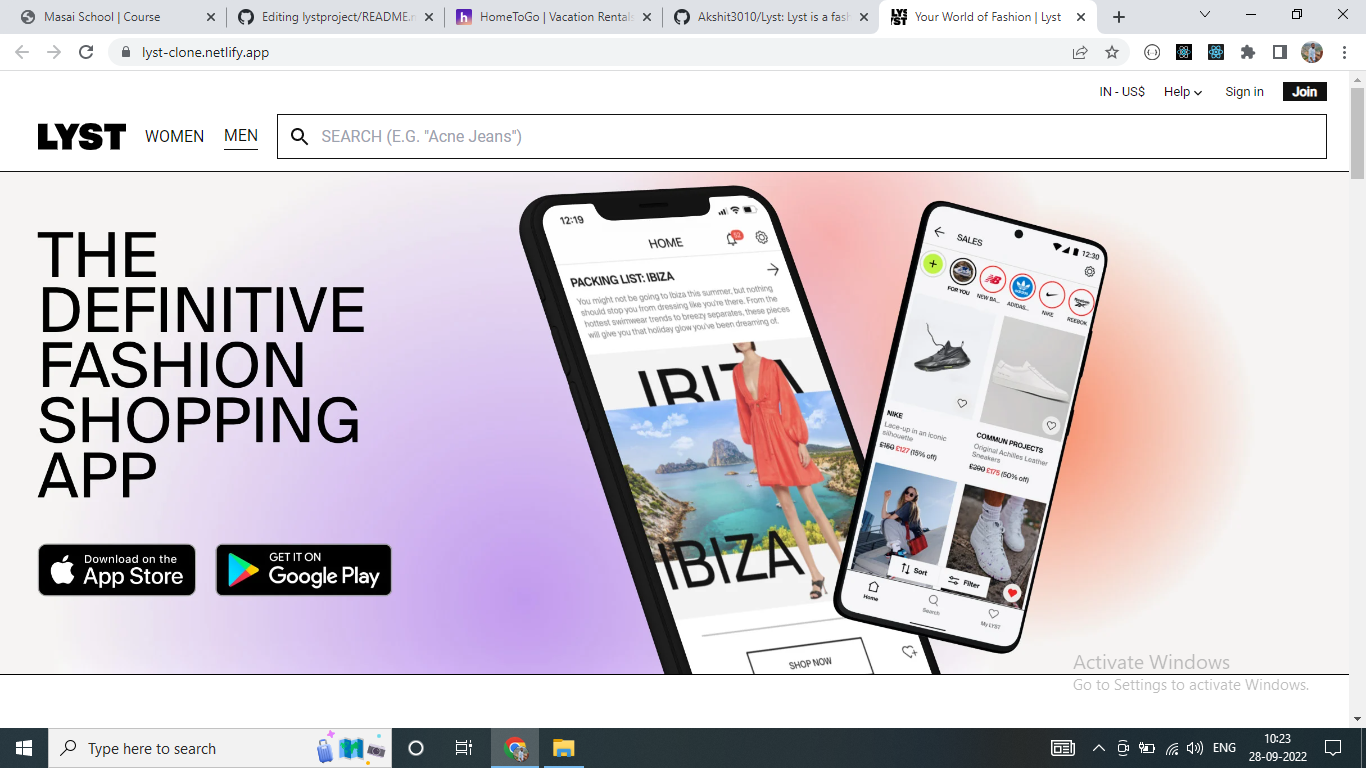Click Chrome icon on the taskbar
1366x768 pixels.
(515, 748)
